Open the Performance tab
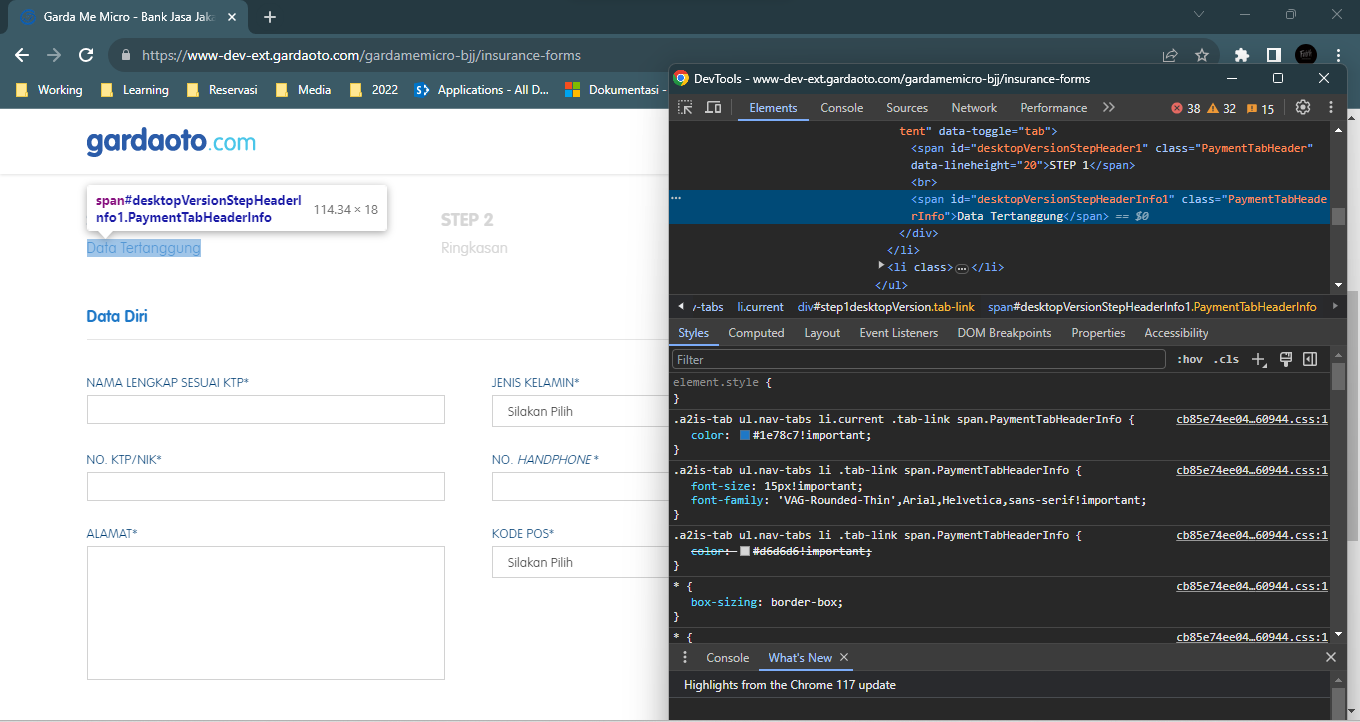This screenshot has width=1360, height=722. click(x=1053, y=108)
